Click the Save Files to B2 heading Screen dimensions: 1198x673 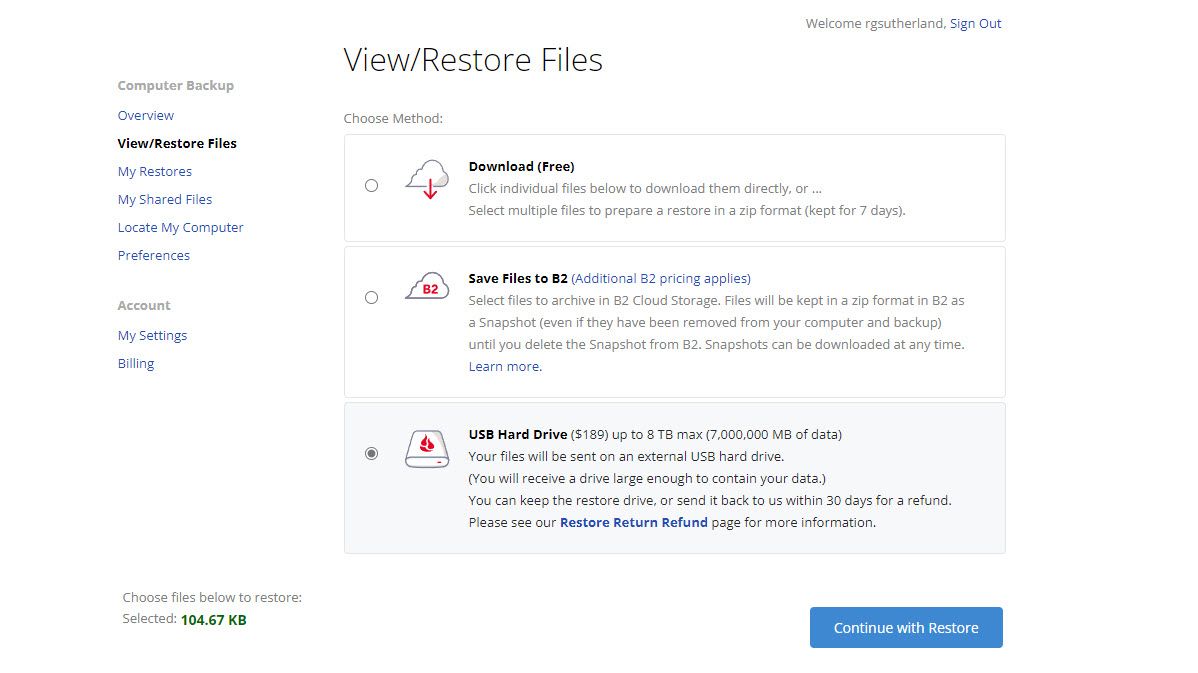tap(518, 279)
